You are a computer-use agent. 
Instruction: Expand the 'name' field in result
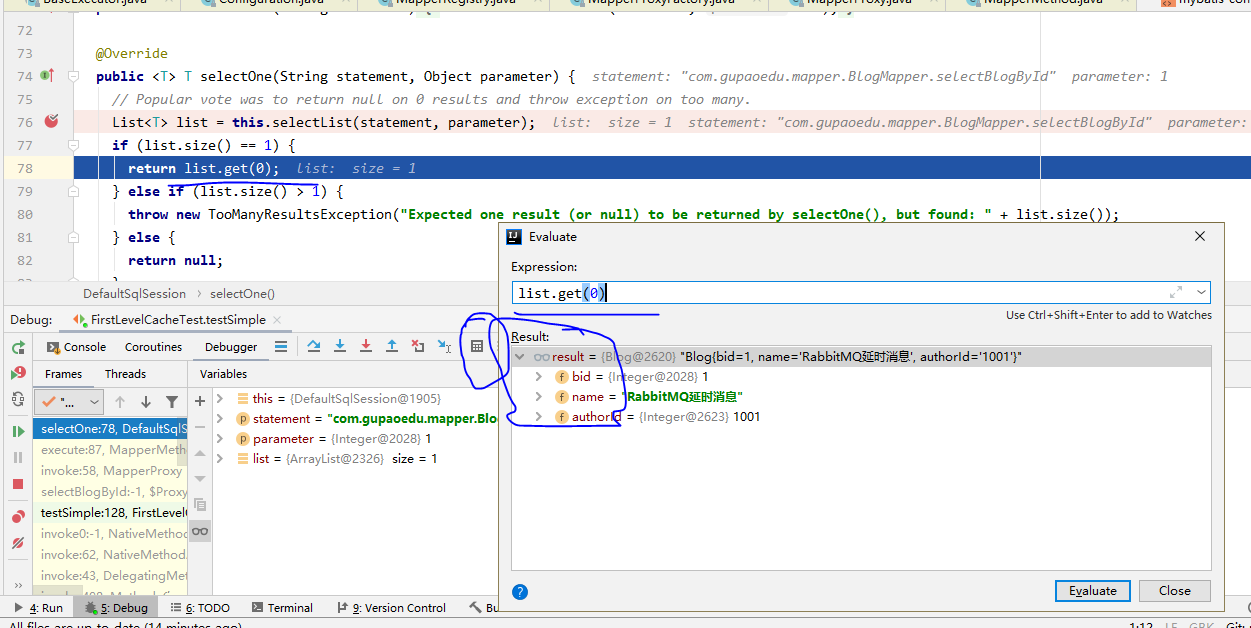pyautogui.click(x=539, y=397)
